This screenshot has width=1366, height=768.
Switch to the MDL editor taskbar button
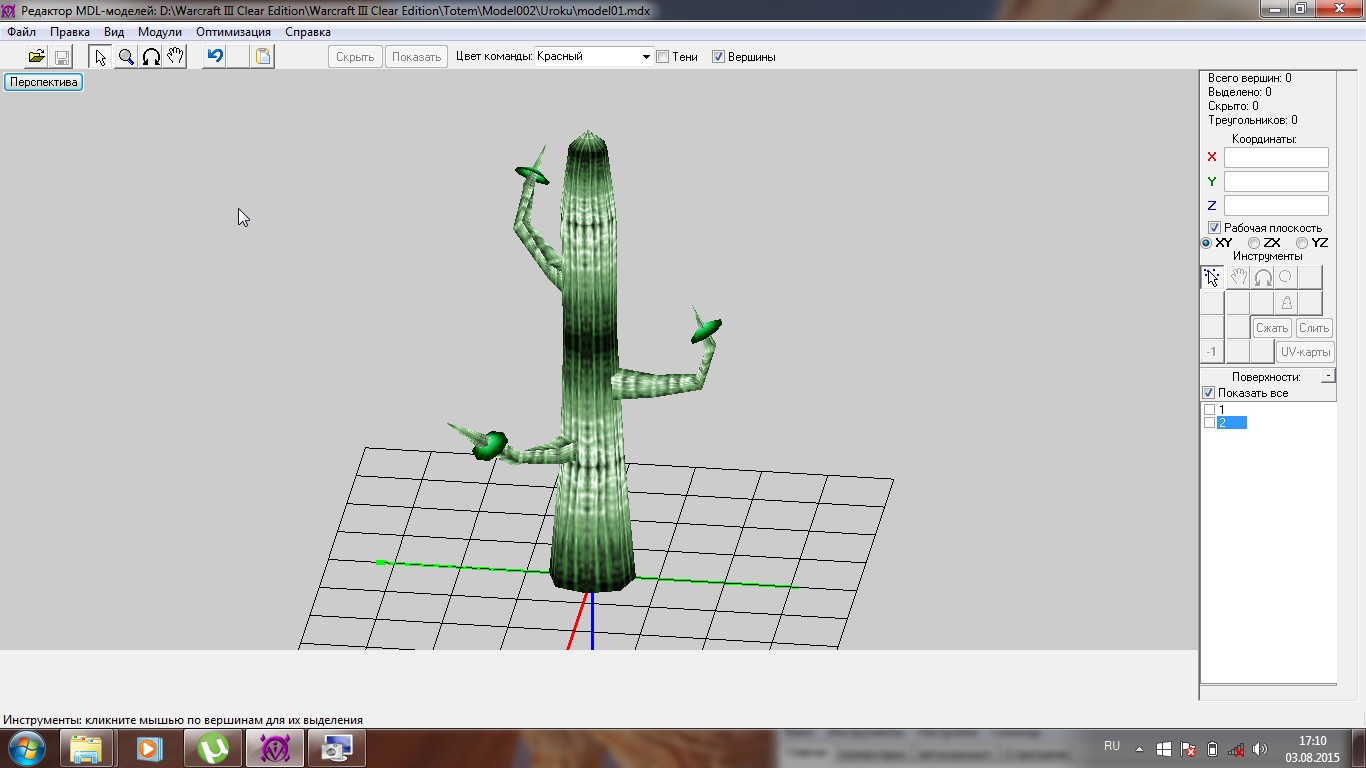coord(275,748)
